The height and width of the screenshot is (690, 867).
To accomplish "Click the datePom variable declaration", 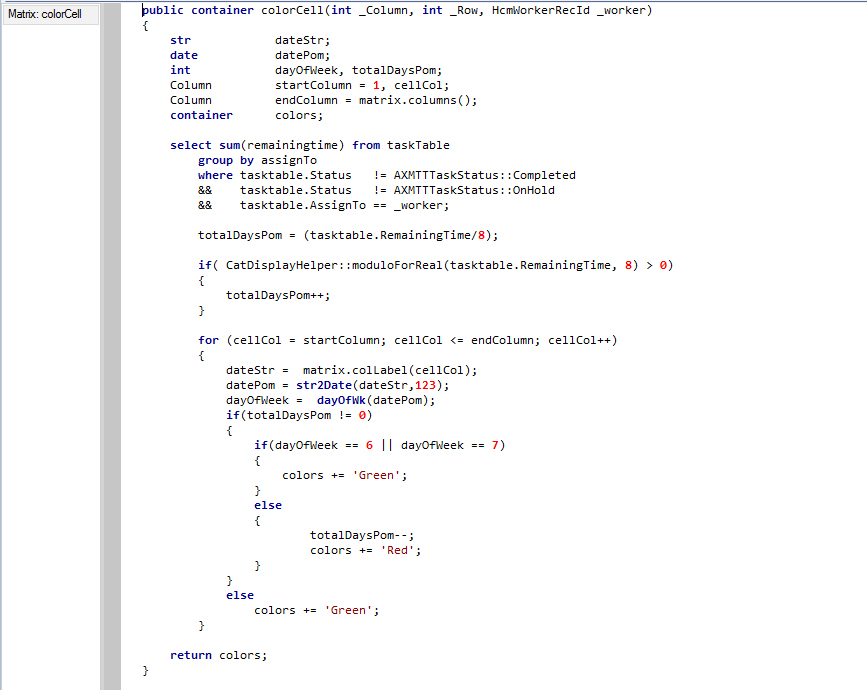I will click(x=302, y=55).
